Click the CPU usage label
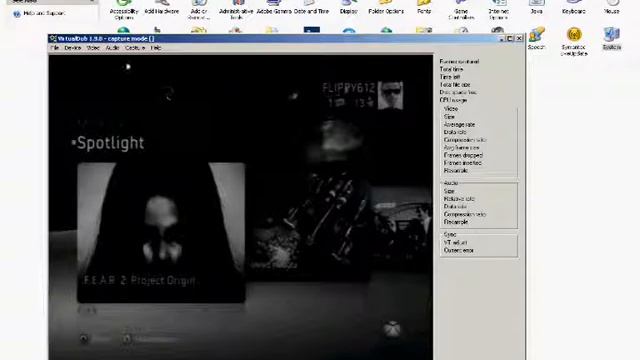The image size is (640, 360). pos(453,100)
